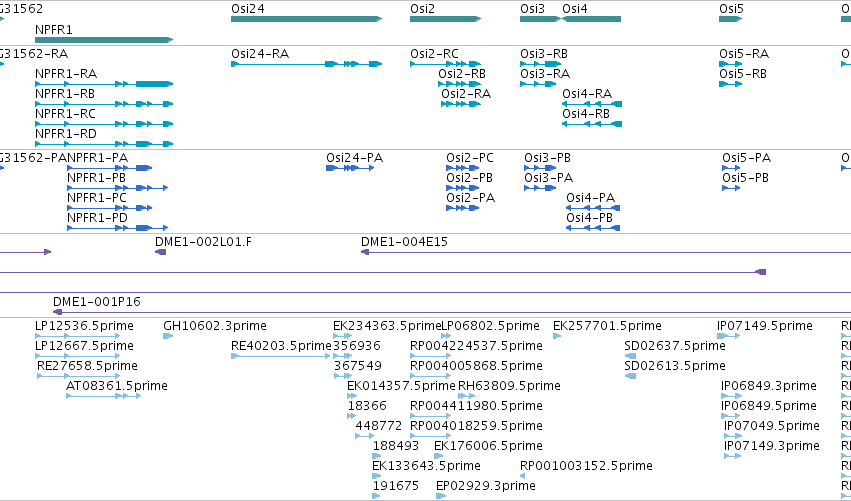Click EST 367549 feature
The width and height of the screenshot is (851, 501).
[342, 376]
